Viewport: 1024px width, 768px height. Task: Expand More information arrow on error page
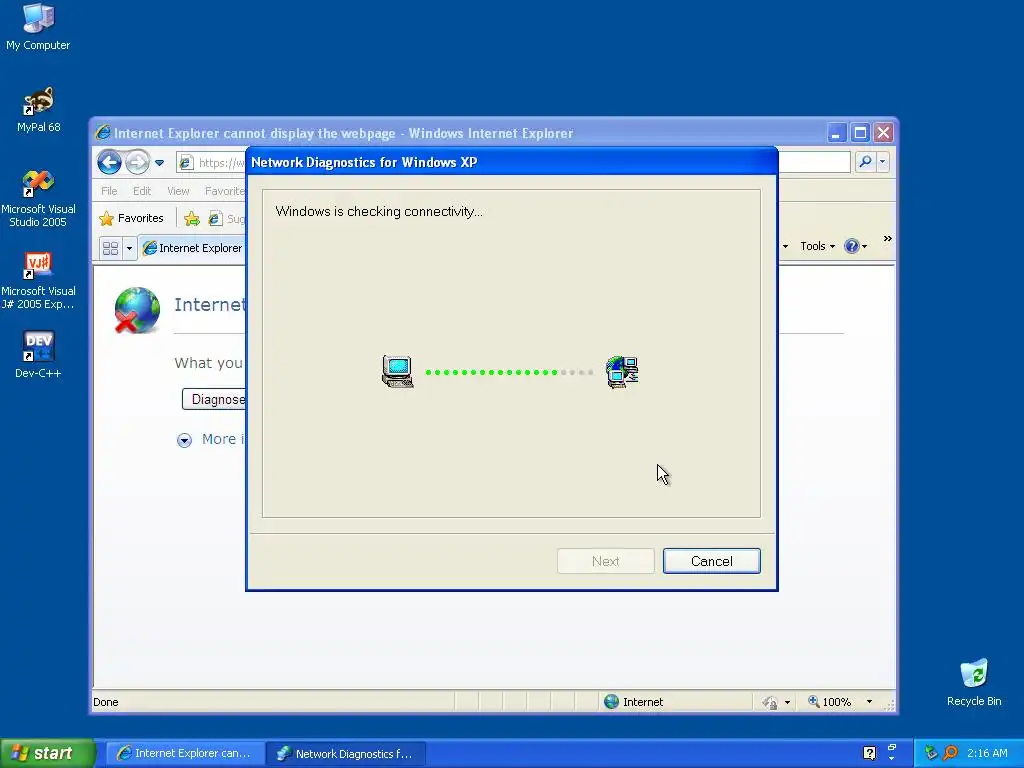[x=184, y=440]
